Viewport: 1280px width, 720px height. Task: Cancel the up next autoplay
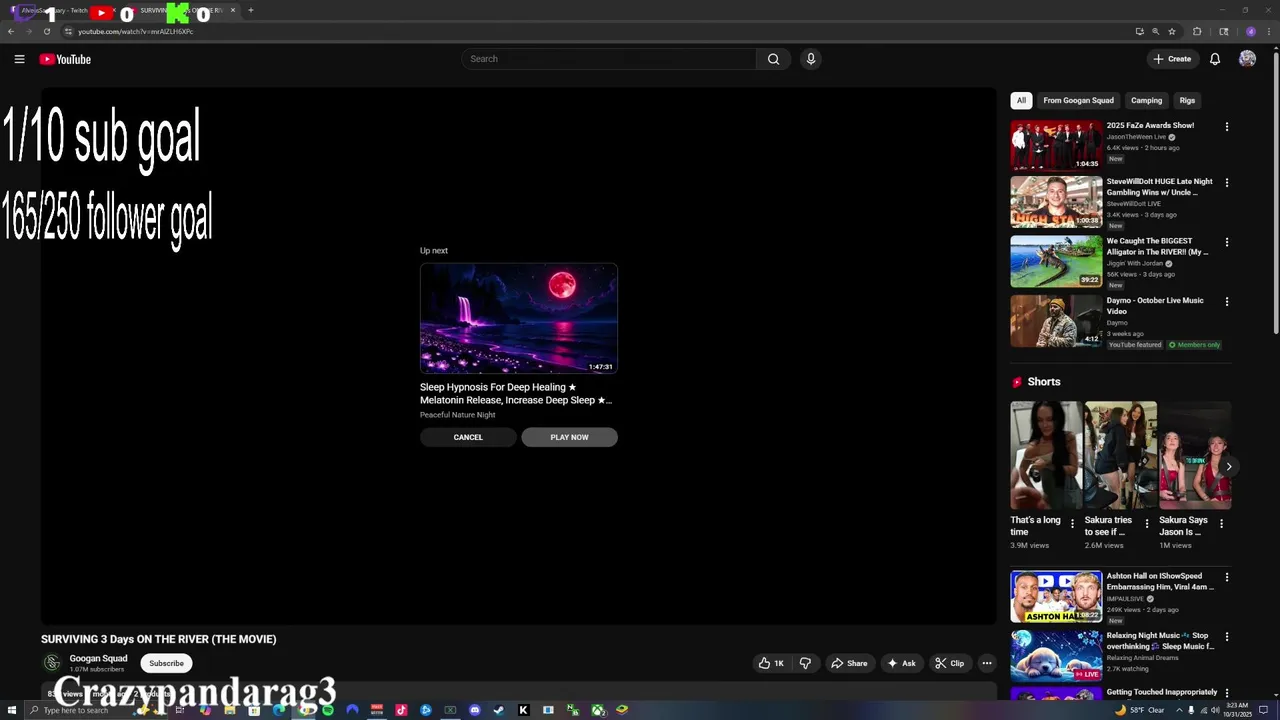click(468, 437)
